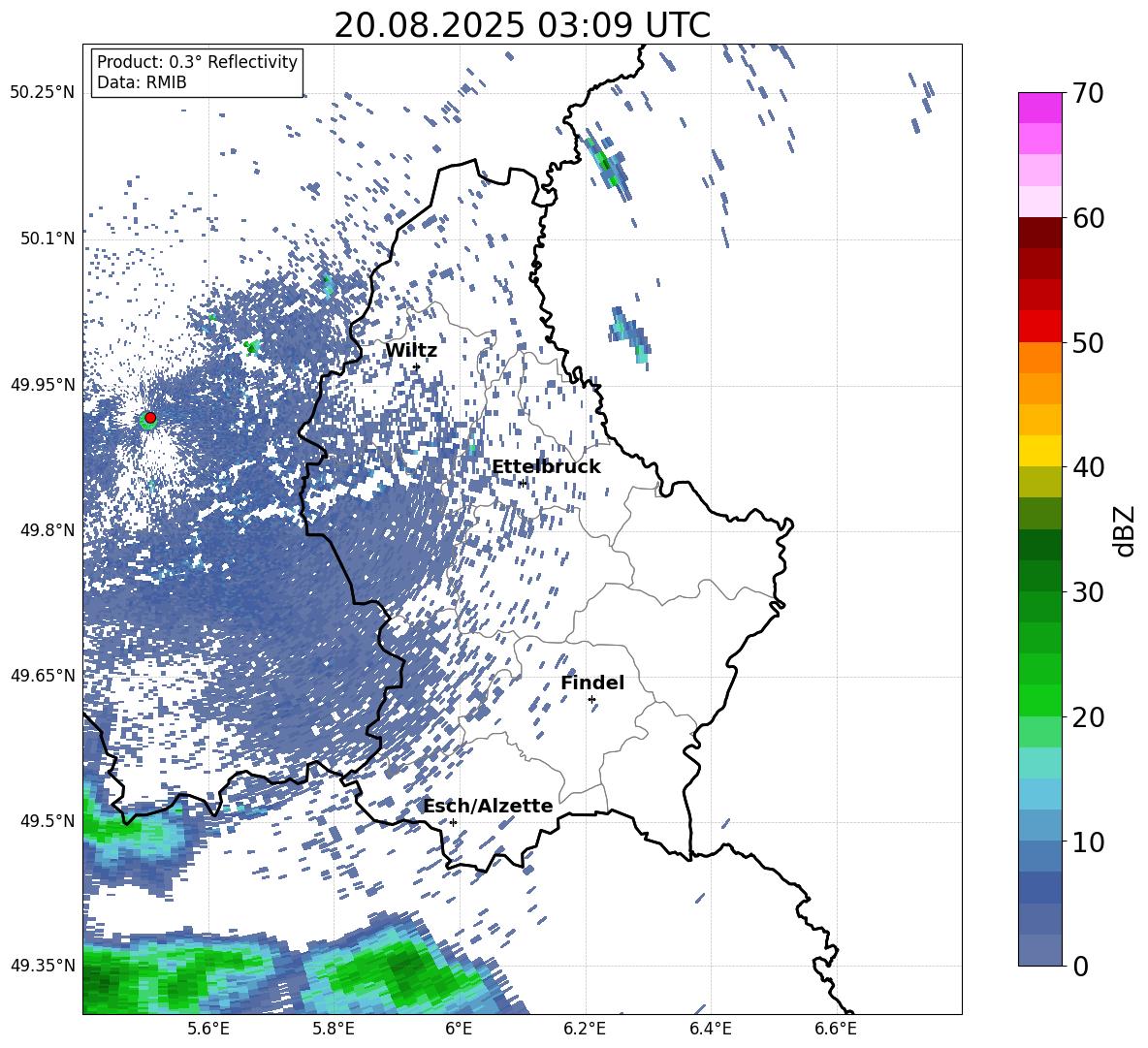The height and width of the screenshot is (1048, 1148).
Task: Click the 49.95°N latitude label
Action: coord(43,384)
